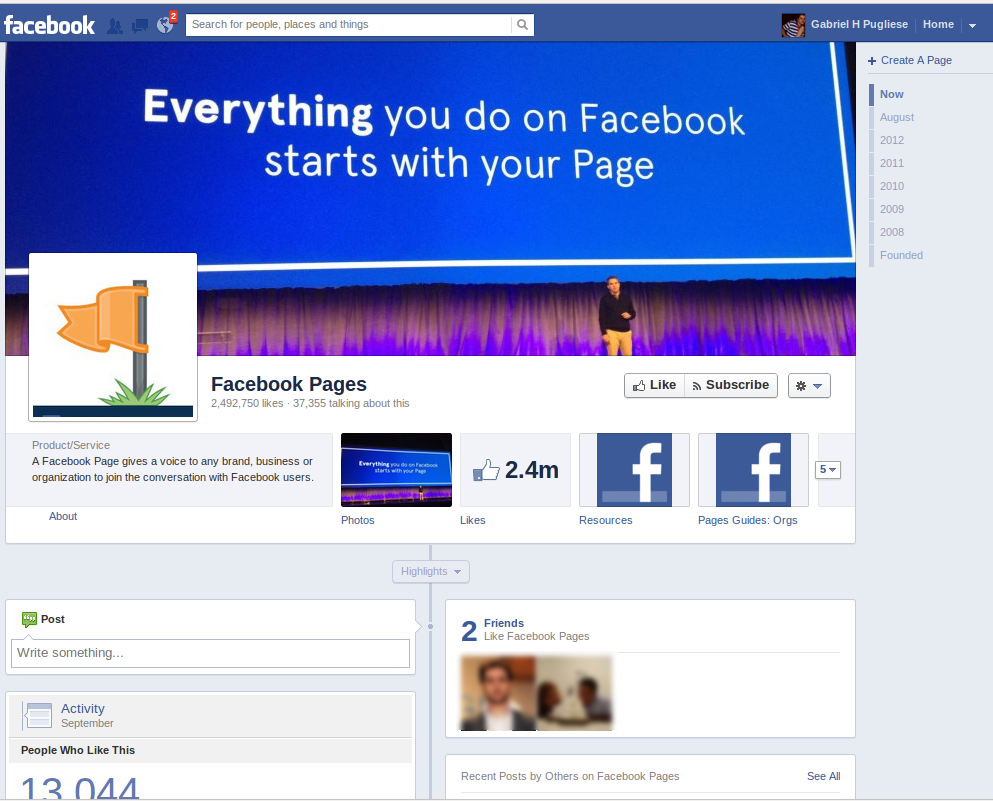The image size is (993, 801).
Task: Open account menu arrow next to Home
Action: [972, 25]
